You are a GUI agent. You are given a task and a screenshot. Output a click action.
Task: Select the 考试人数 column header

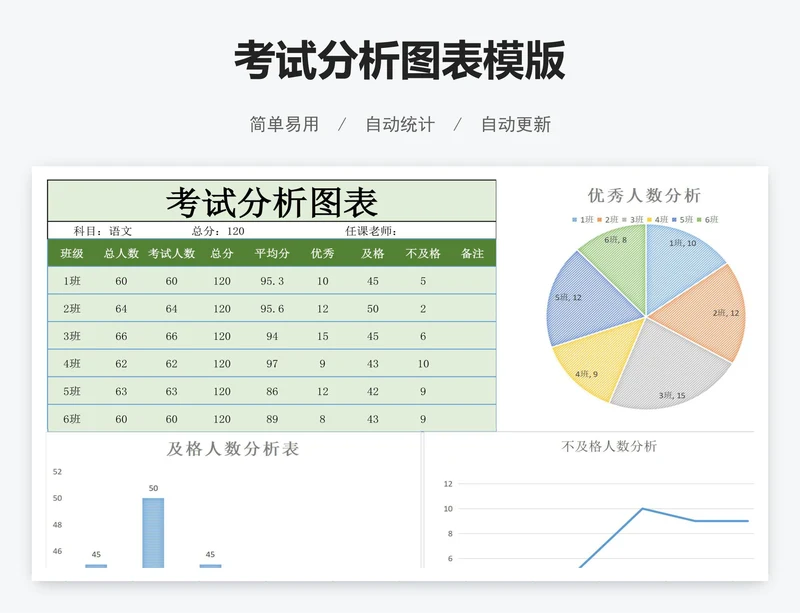point(171,253)
